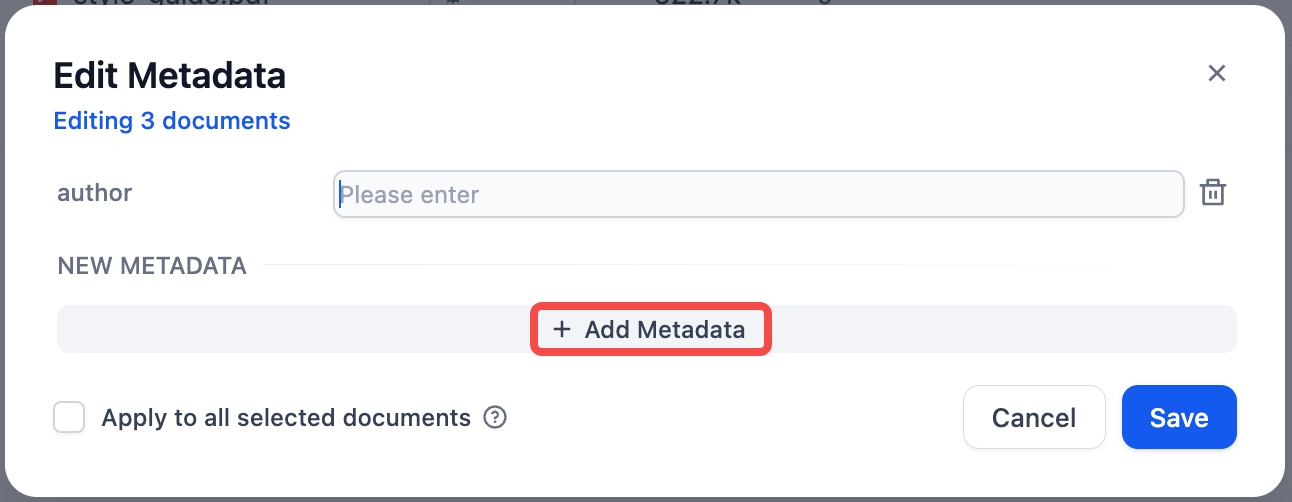
Task: Enable the Apply to all selected documents checkbox
Action: [69, 417]
